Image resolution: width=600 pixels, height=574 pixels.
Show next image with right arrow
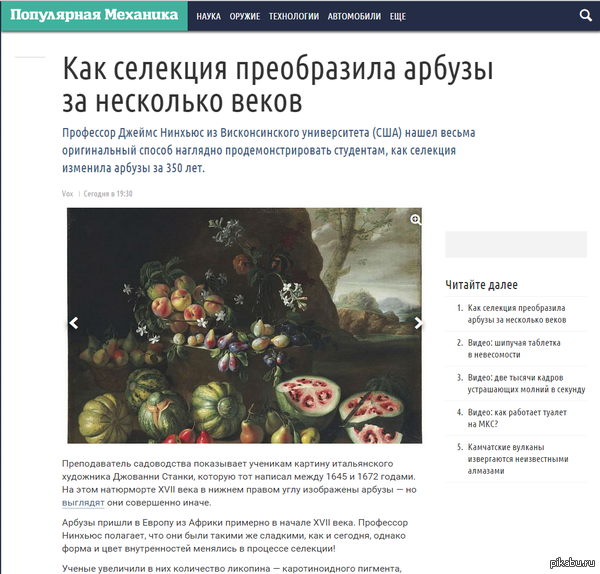coord(418,323)
